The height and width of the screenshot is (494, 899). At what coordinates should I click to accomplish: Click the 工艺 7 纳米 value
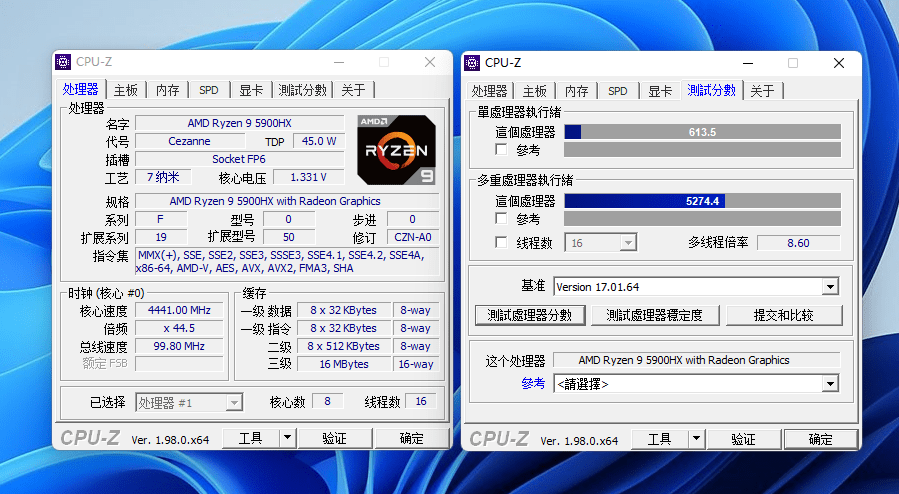[163, 177]
